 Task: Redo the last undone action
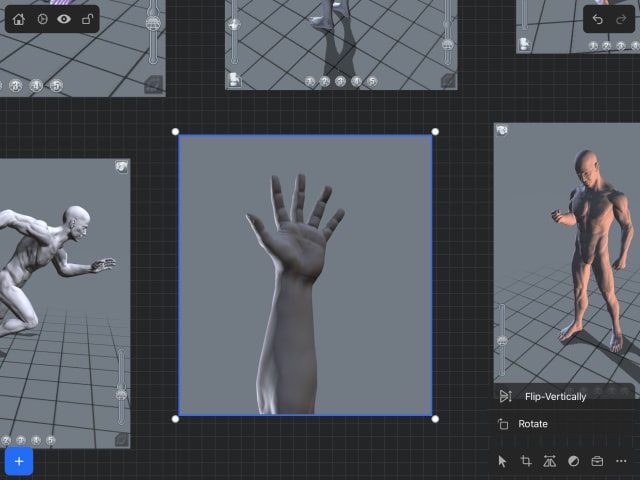pyautogui.click(x=621, y=19)
